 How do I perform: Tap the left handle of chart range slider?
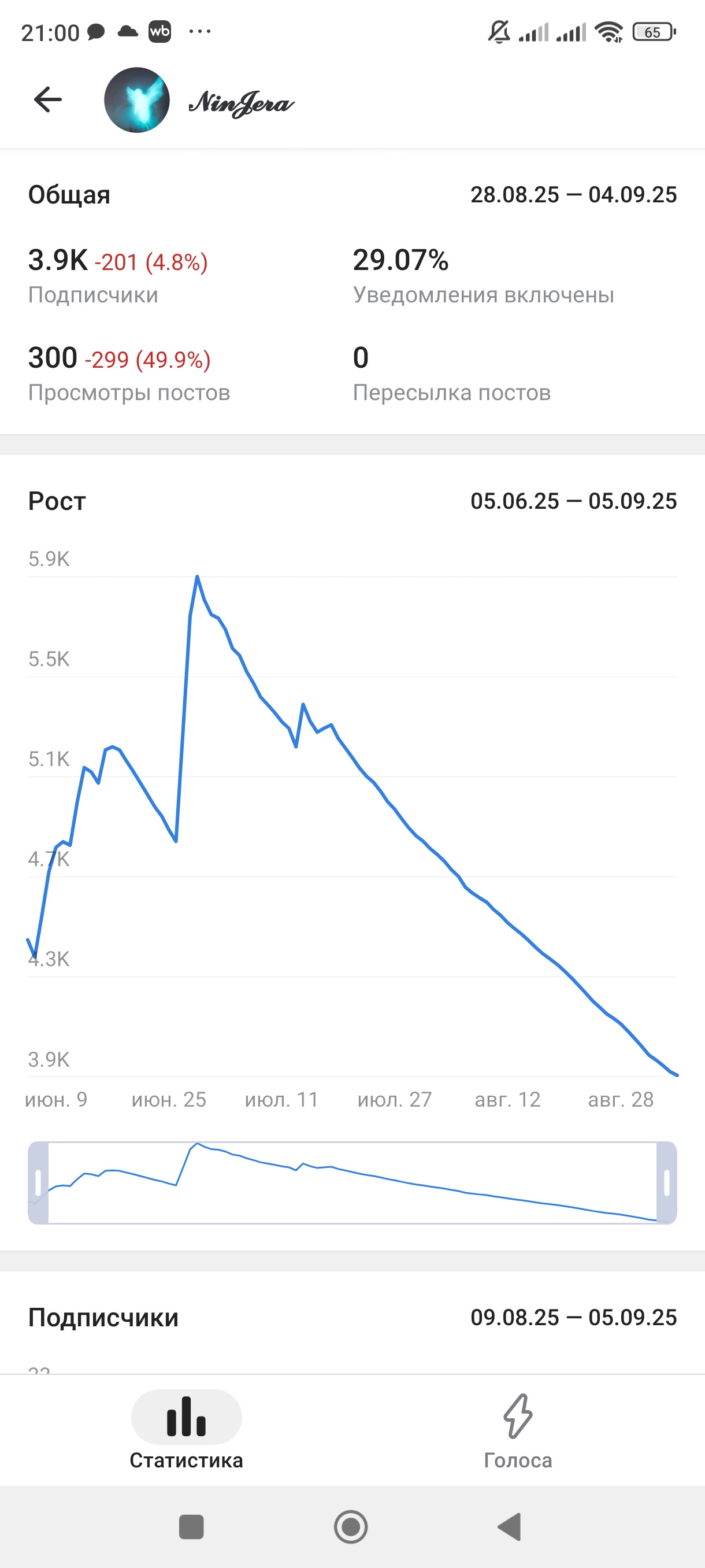pyautogui.click(x=38, y=1182)
